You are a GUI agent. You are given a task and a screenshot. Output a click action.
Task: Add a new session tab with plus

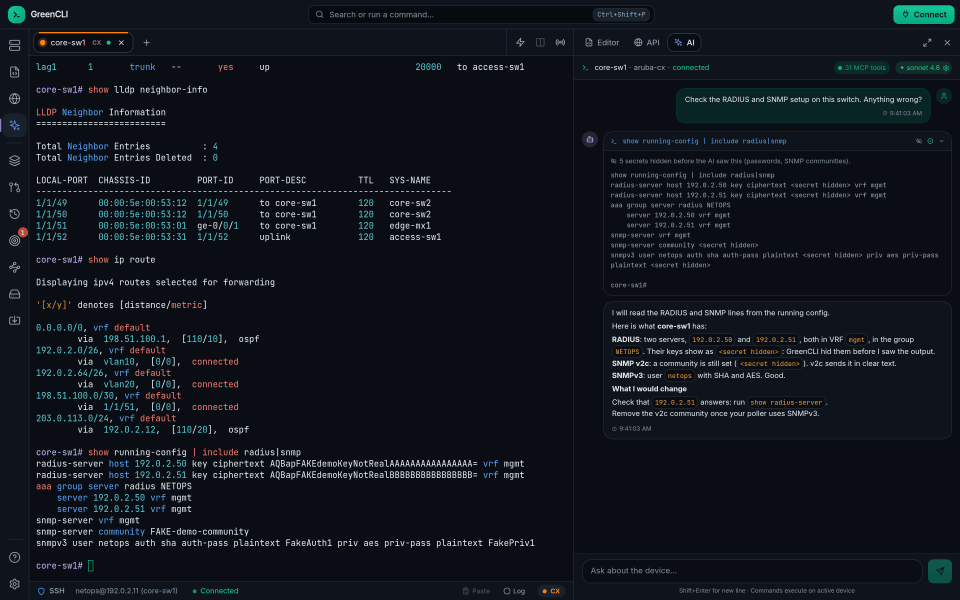146,43
